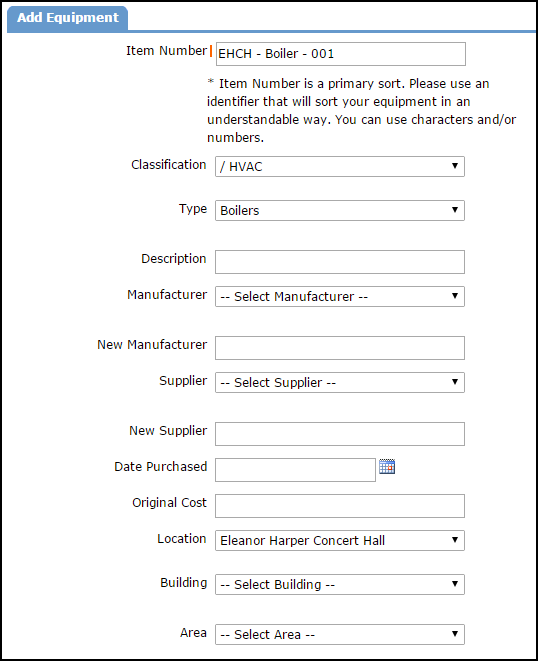The width and height of the screenshot is (538, 661).
Task: Click into the Item Number field
Action: 341,54
